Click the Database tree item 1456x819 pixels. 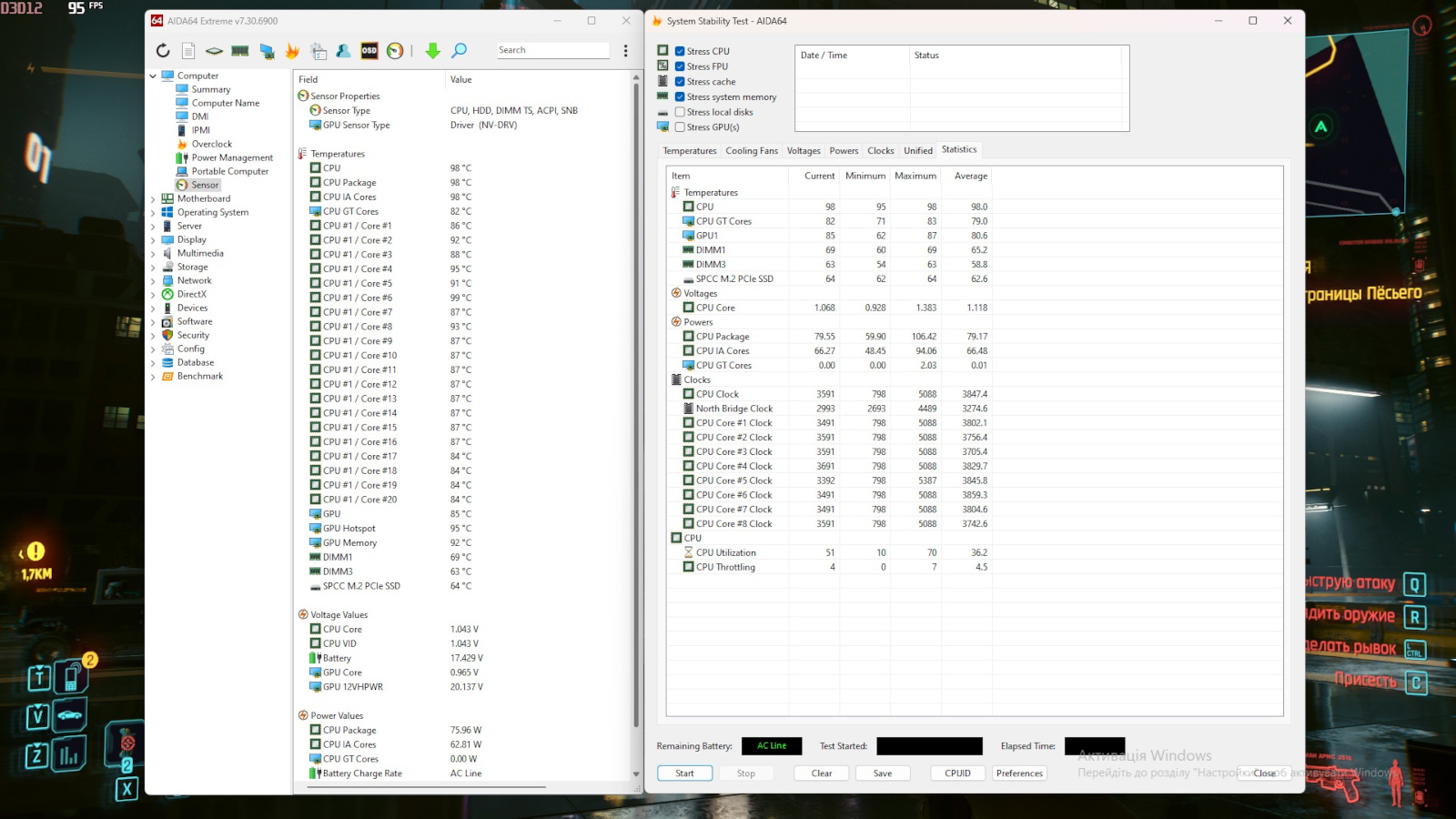click(x=195, y=362)
